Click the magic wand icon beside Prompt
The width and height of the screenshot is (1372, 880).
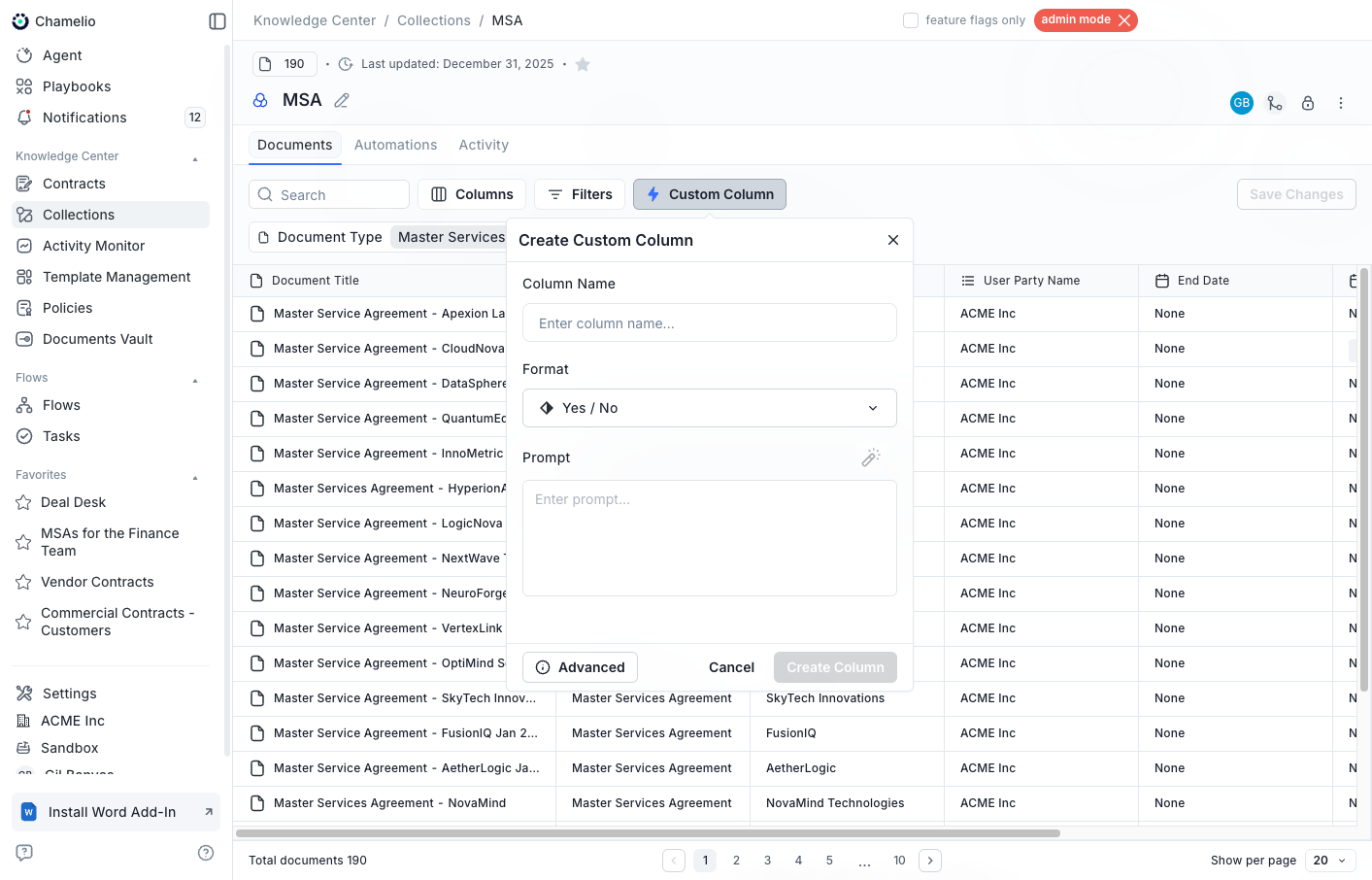point(870,457)
